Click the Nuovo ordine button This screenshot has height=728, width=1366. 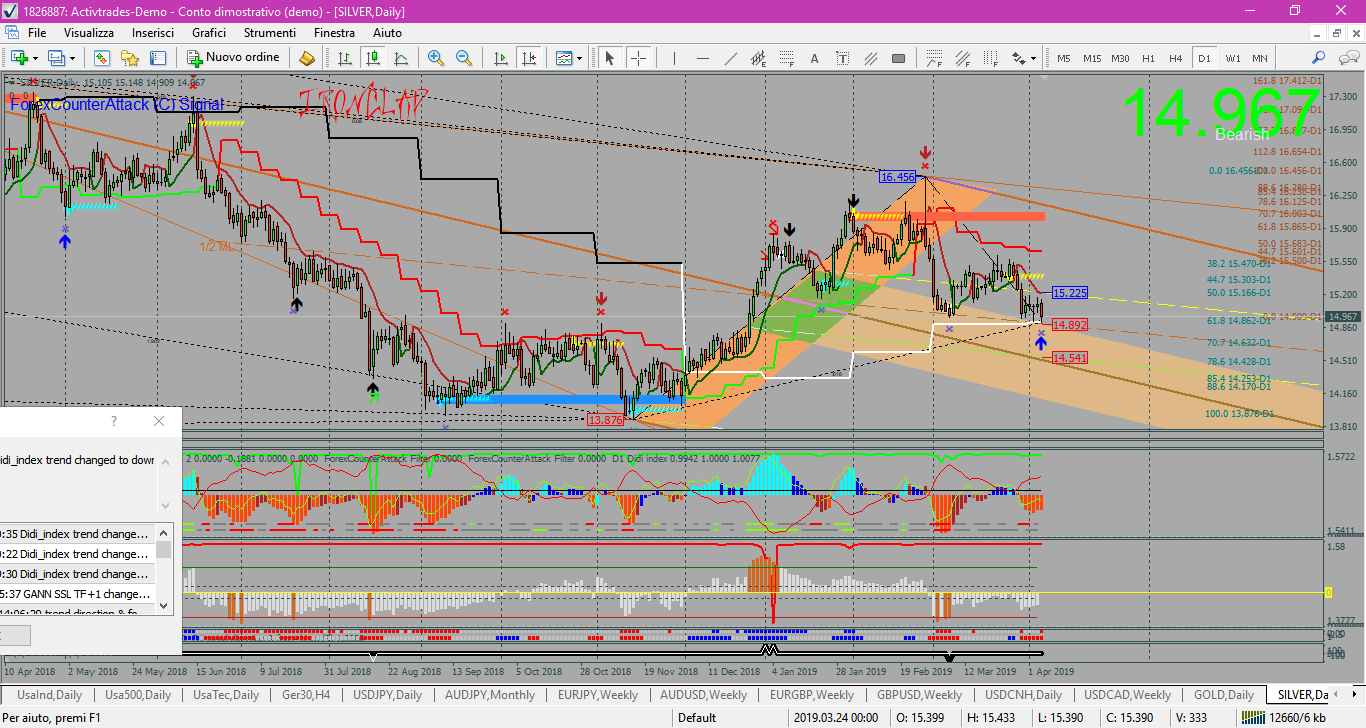[x=233, y=58]
